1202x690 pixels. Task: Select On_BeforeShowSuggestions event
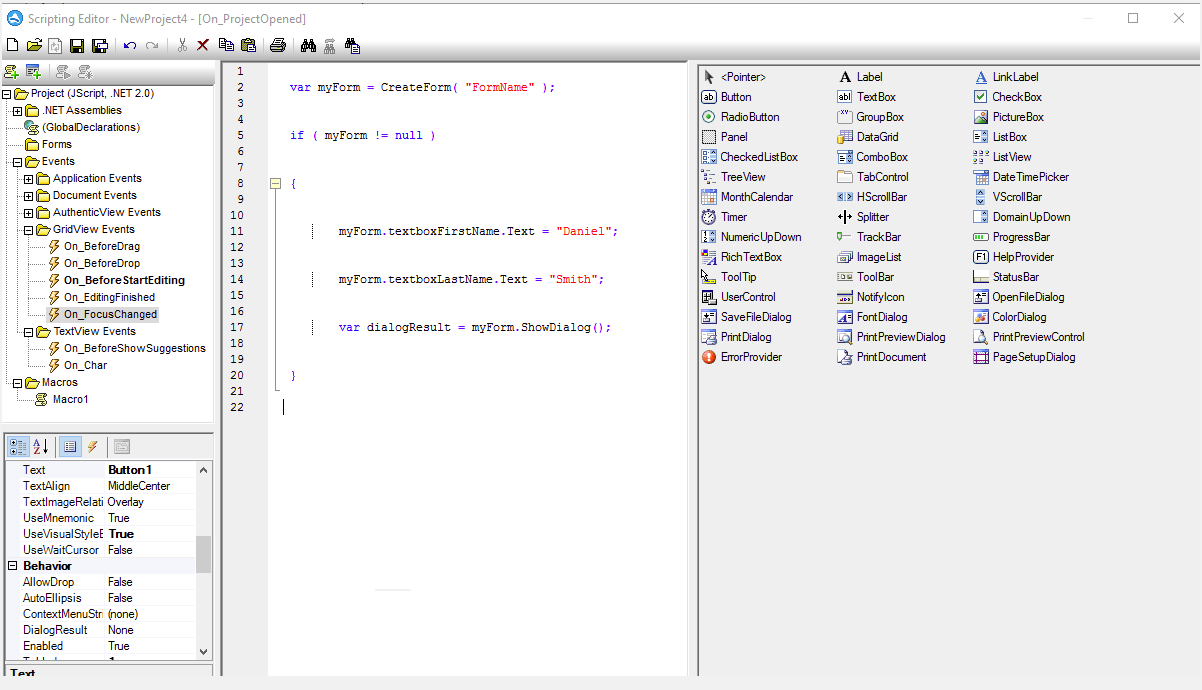point(135,348)
